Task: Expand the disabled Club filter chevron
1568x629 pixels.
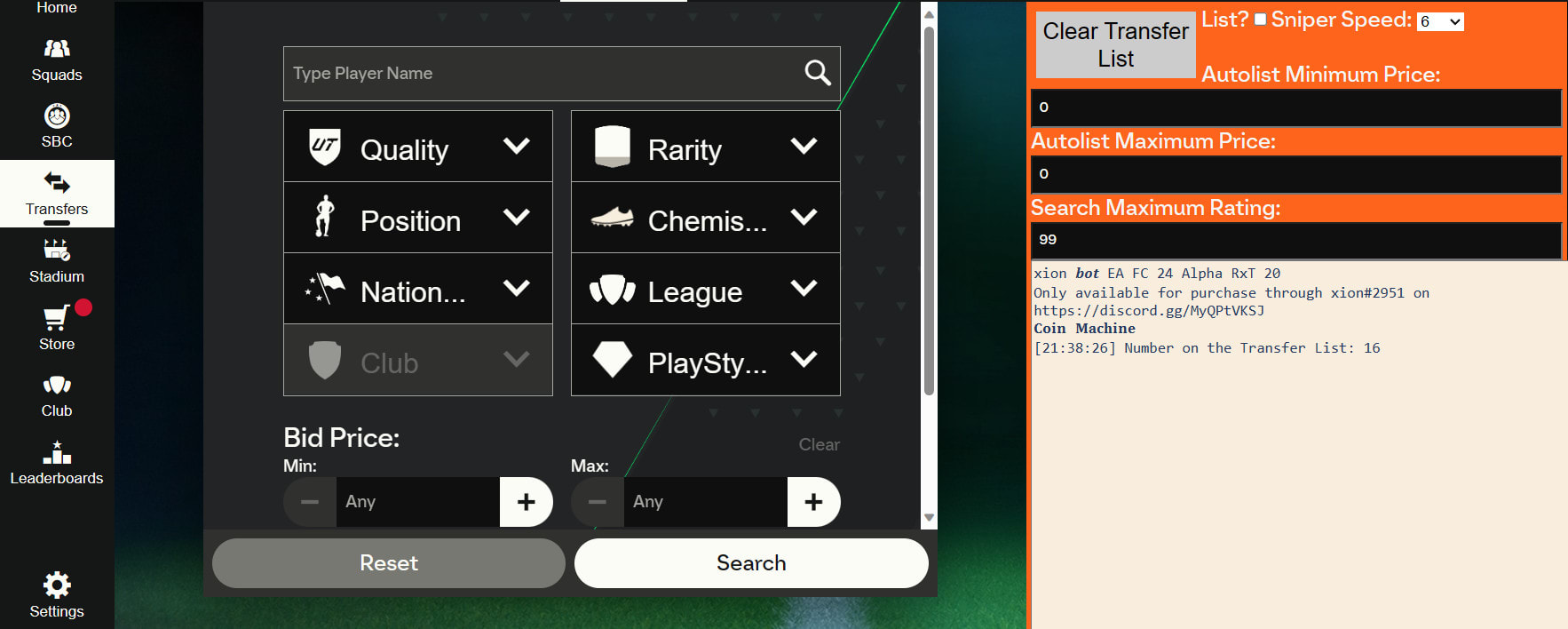Action: [x=517, y=359]
